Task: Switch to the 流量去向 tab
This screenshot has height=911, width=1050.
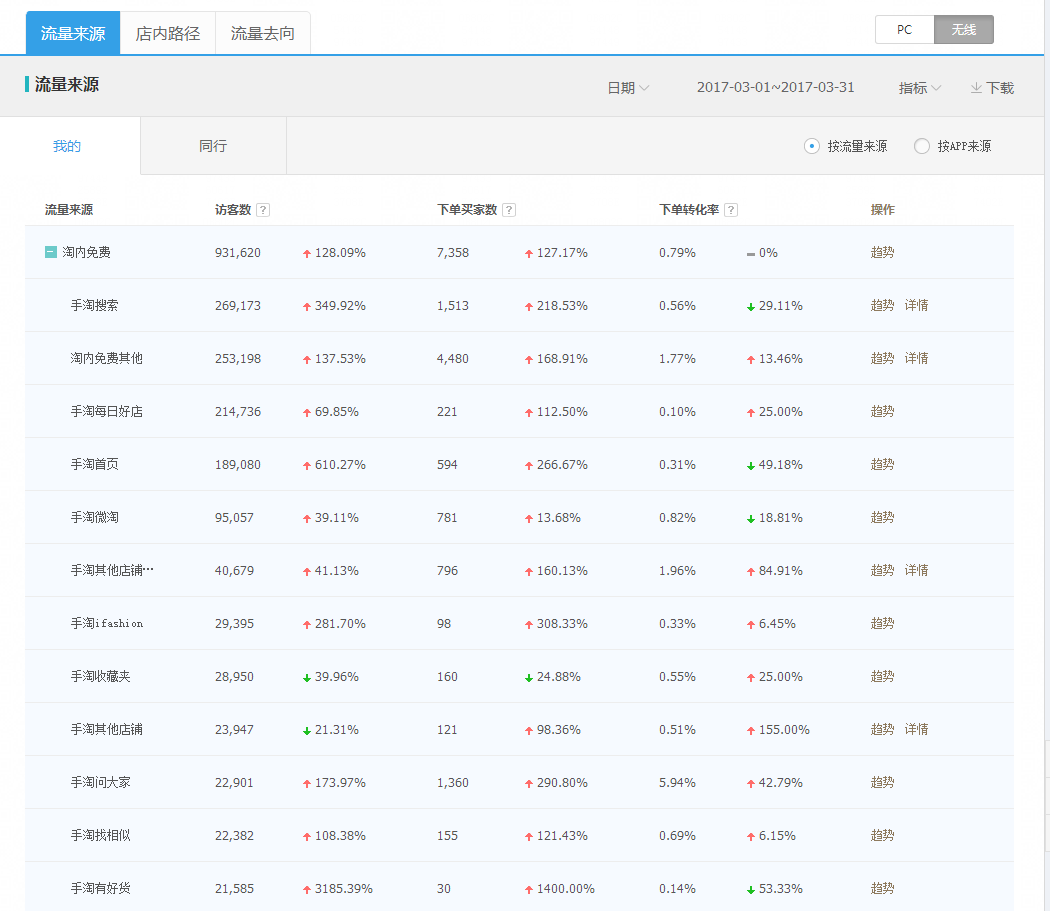Action: (263, 33)
